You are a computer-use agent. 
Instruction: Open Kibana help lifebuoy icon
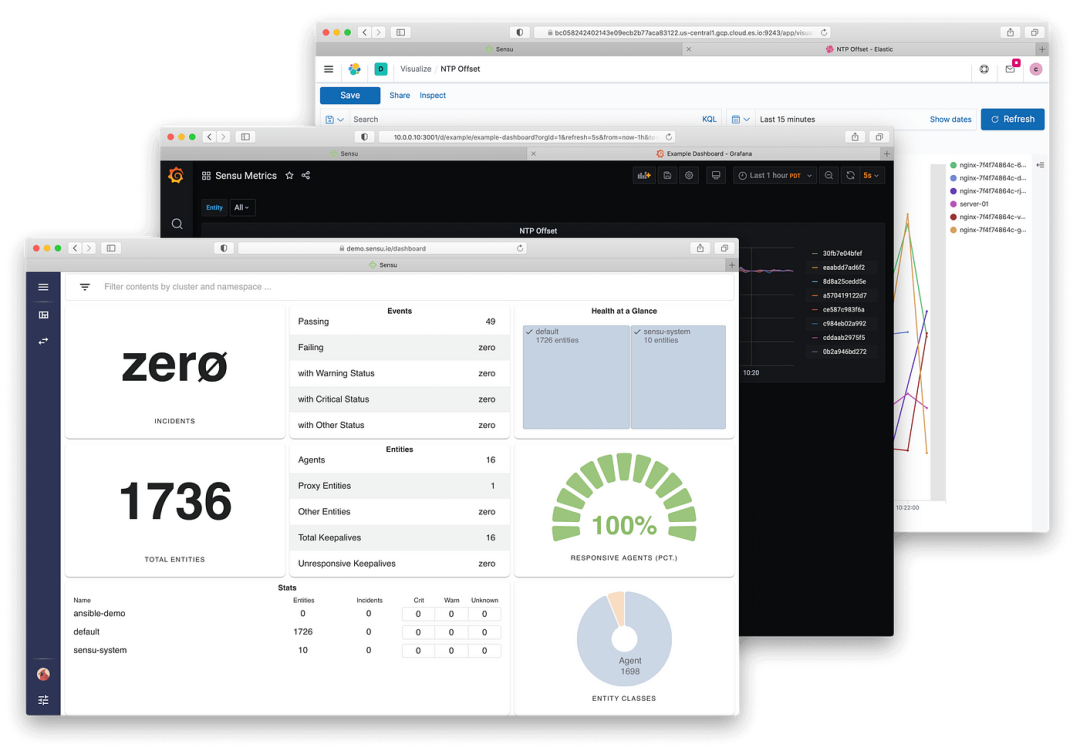tap(984, 69)
